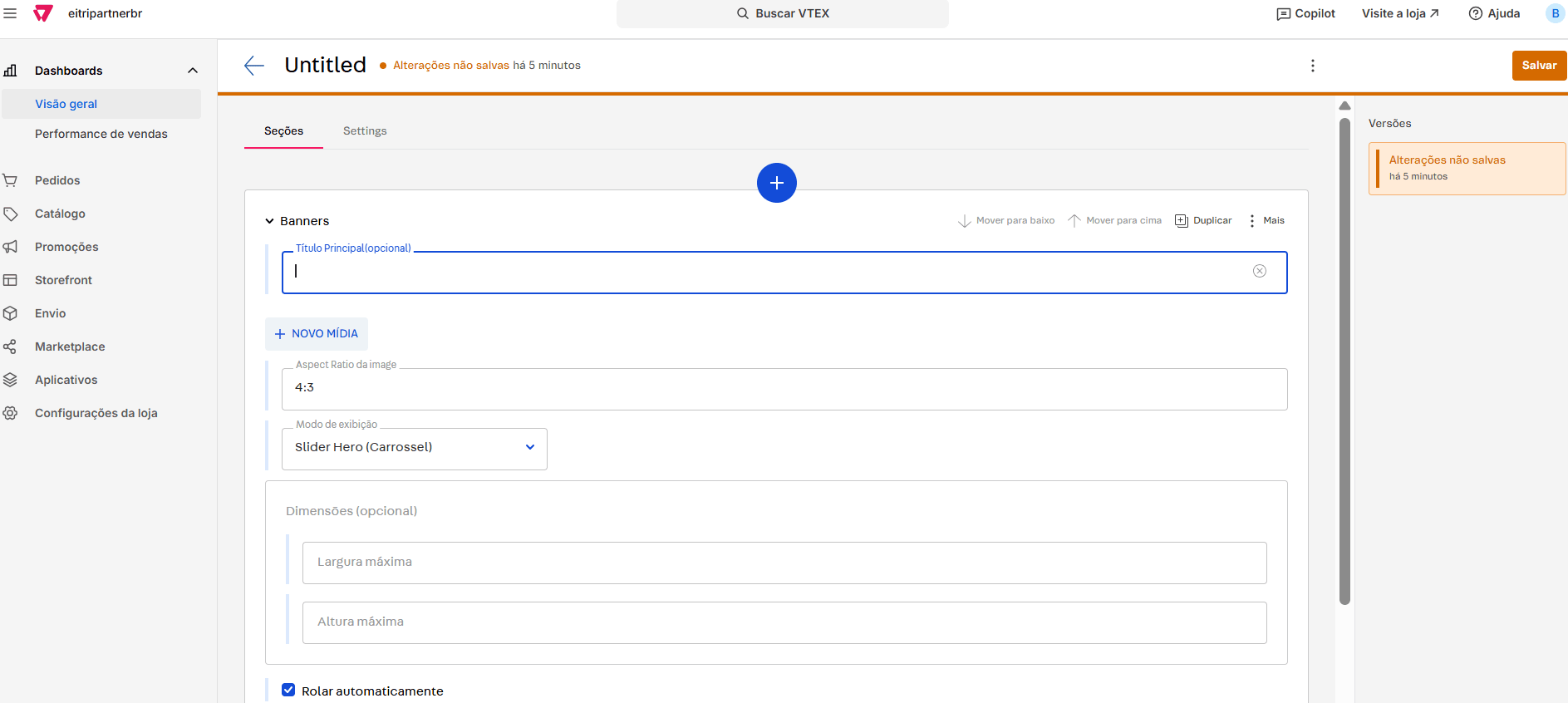Switch to the Settings tab
This screenshot has width=1568, height=703.
pyautogui.click(x=365, y=131)
